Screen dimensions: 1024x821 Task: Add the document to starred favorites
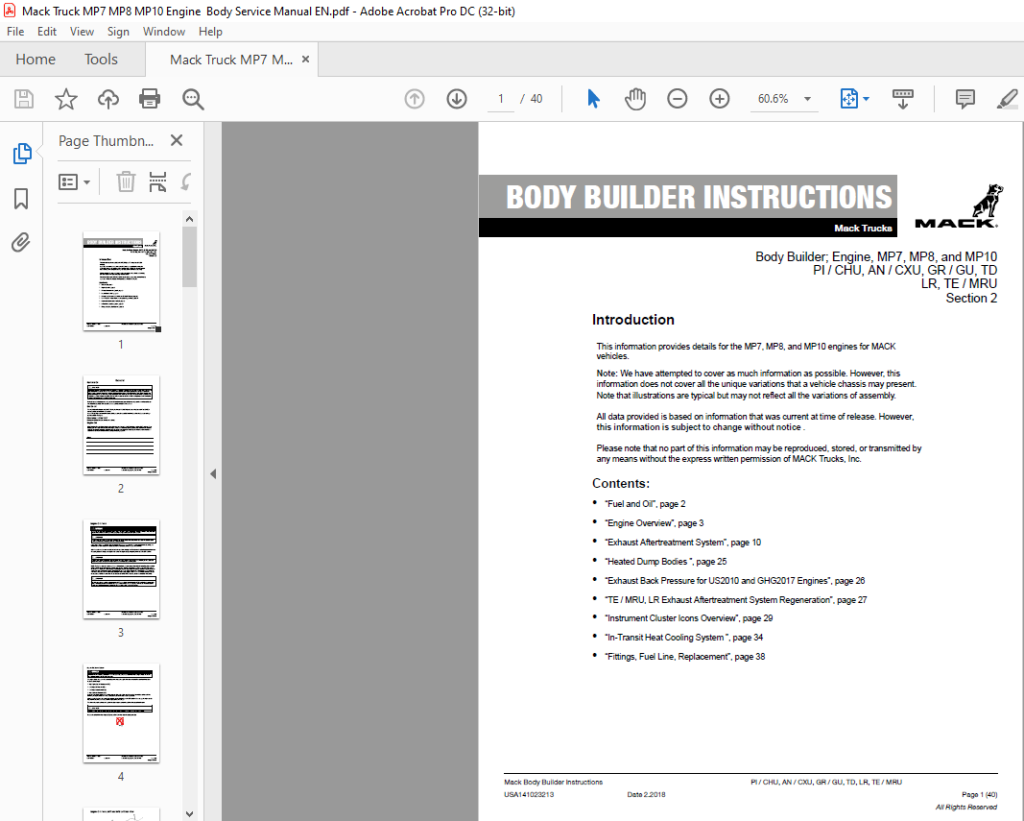pyautogui.click(x=65, y=99)
